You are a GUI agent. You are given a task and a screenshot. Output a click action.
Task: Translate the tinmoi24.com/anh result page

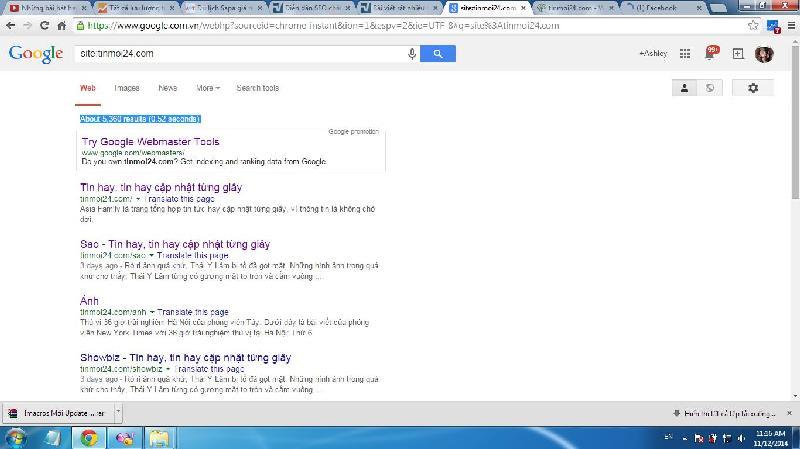coord(193,312)
